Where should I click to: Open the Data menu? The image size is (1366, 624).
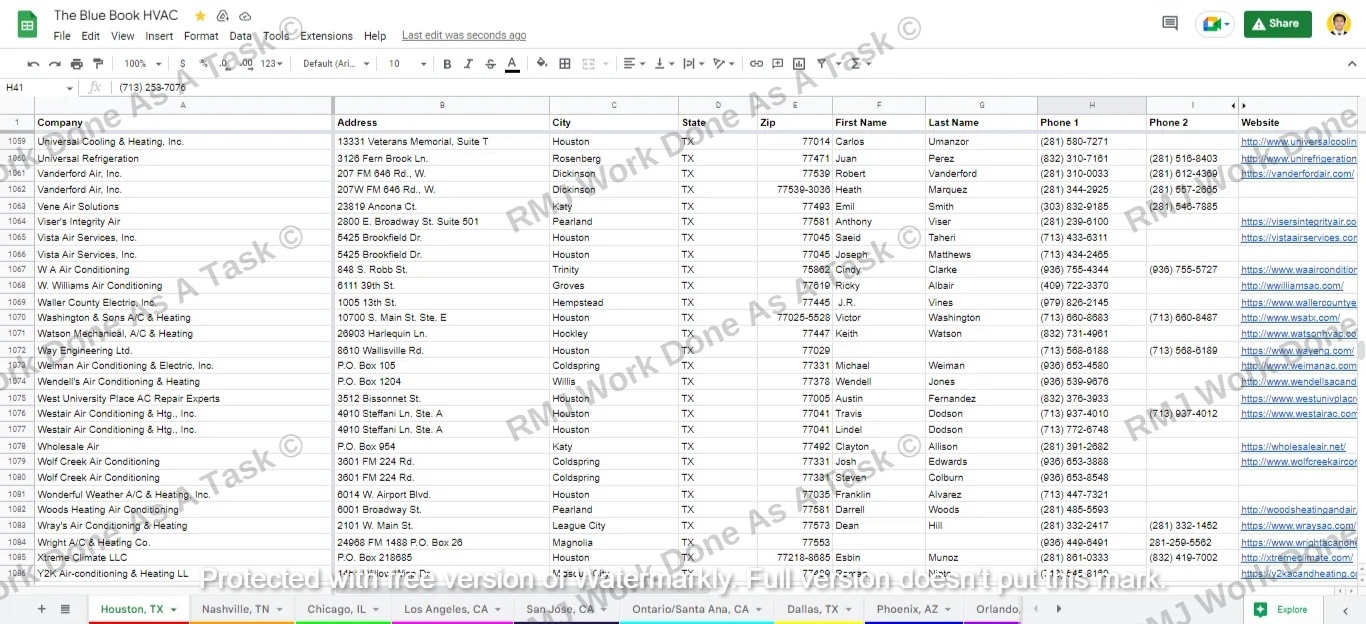pos(241,36)
